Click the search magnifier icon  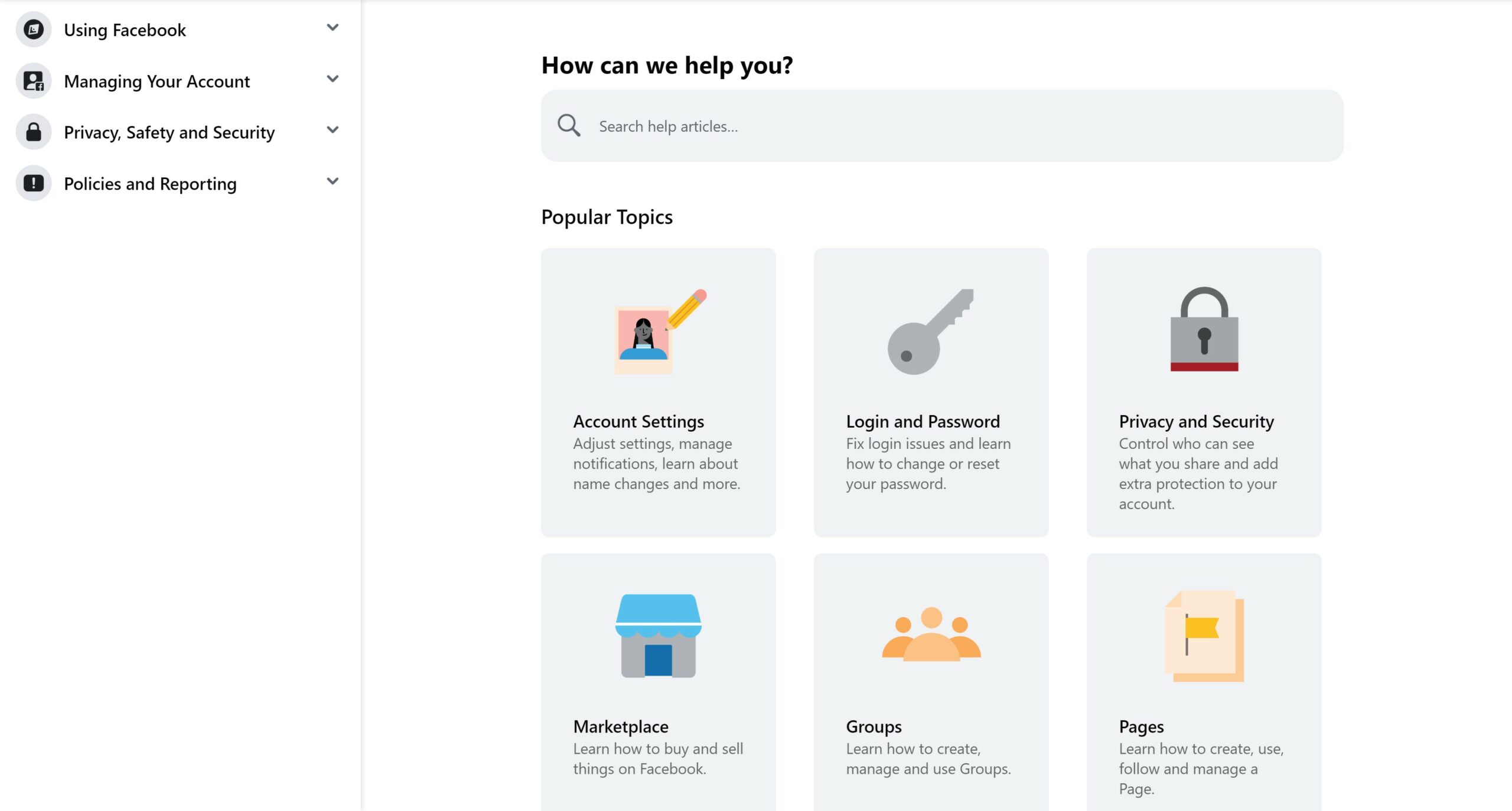(x=568, y=125)
